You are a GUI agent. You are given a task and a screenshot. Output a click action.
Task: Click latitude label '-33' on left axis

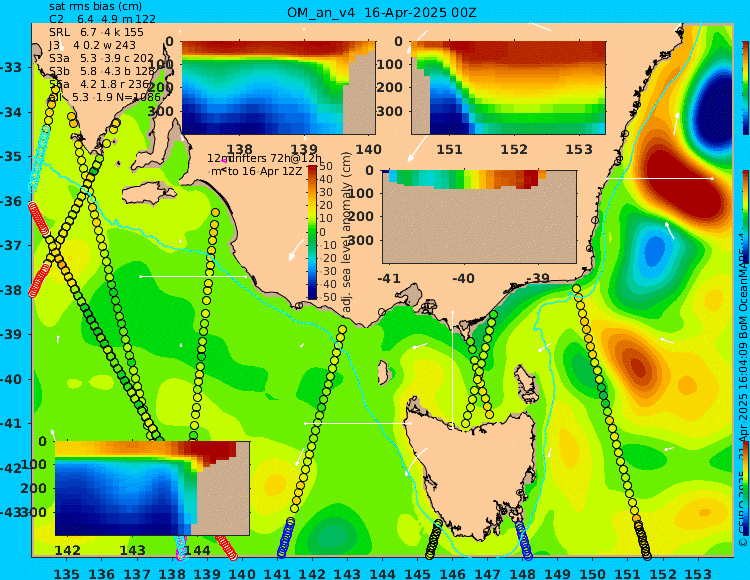[11, 67]
